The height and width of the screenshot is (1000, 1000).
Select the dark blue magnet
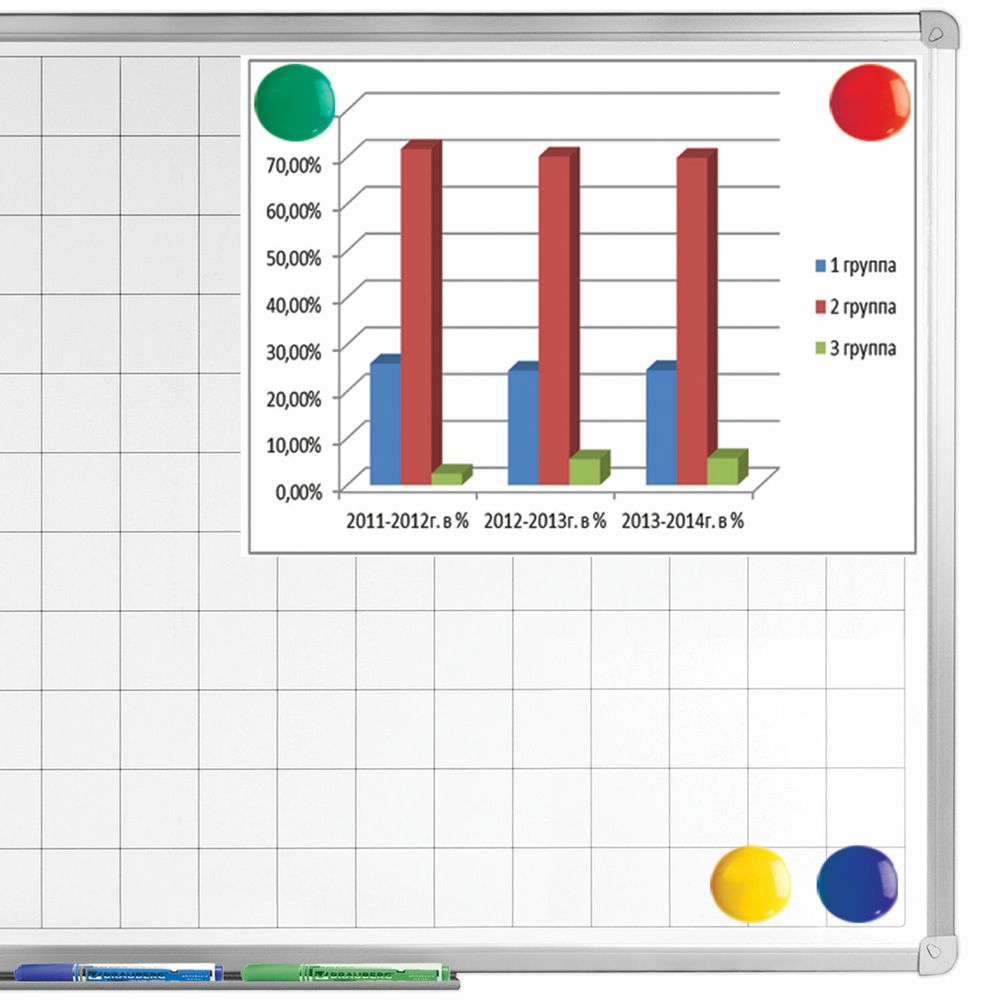(x=857, y=884)
